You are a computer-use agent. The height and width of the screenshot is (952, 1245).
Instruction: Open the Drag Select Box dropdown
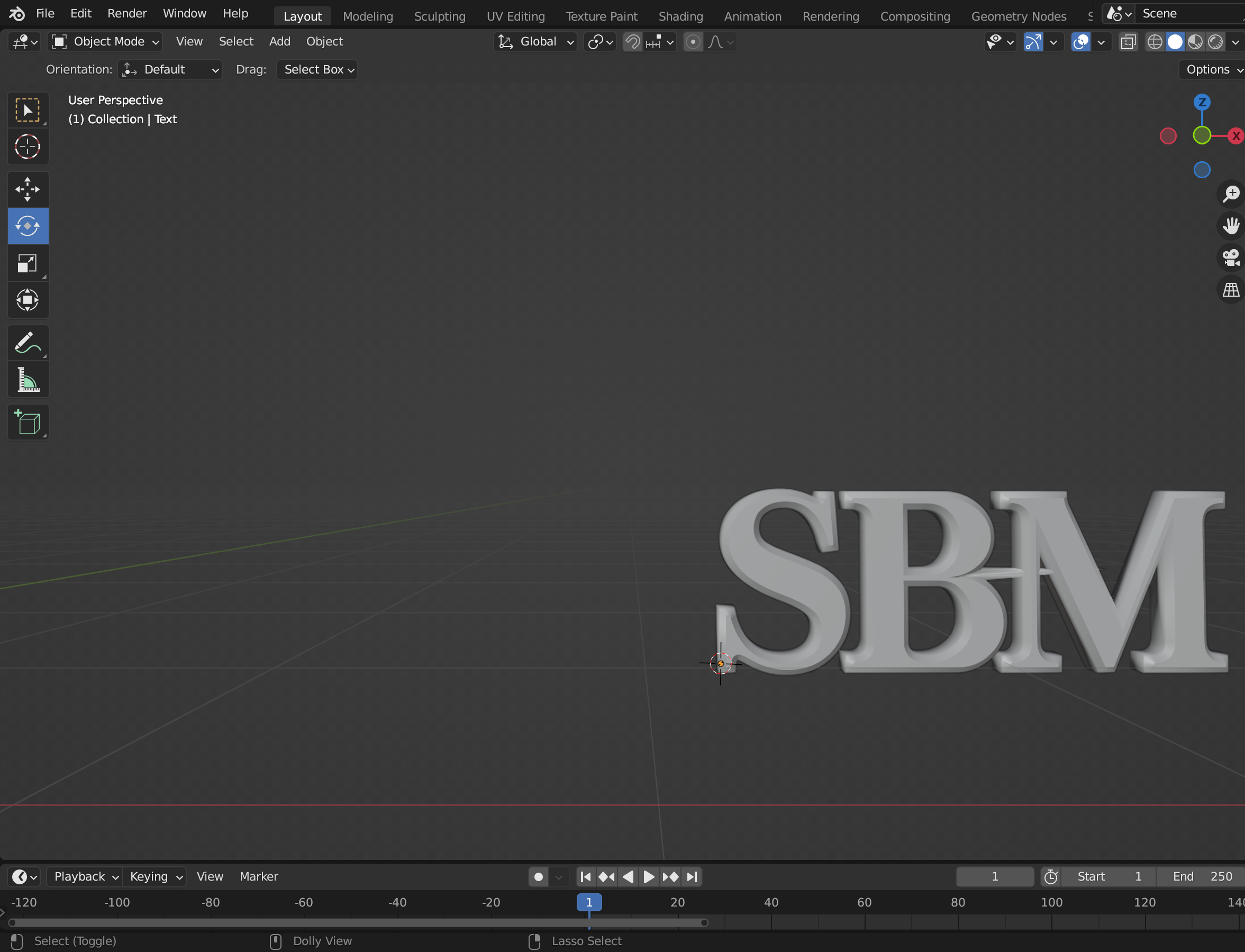pos(317,70)
